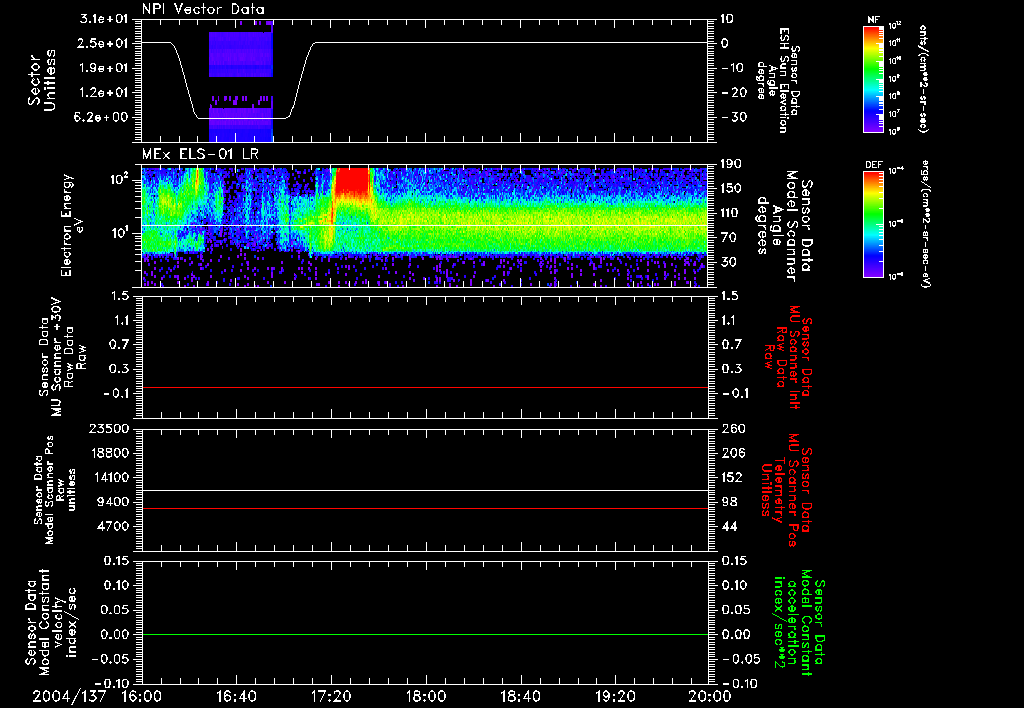Click the "190" scanner angle tick label

(x=732, y=164)
